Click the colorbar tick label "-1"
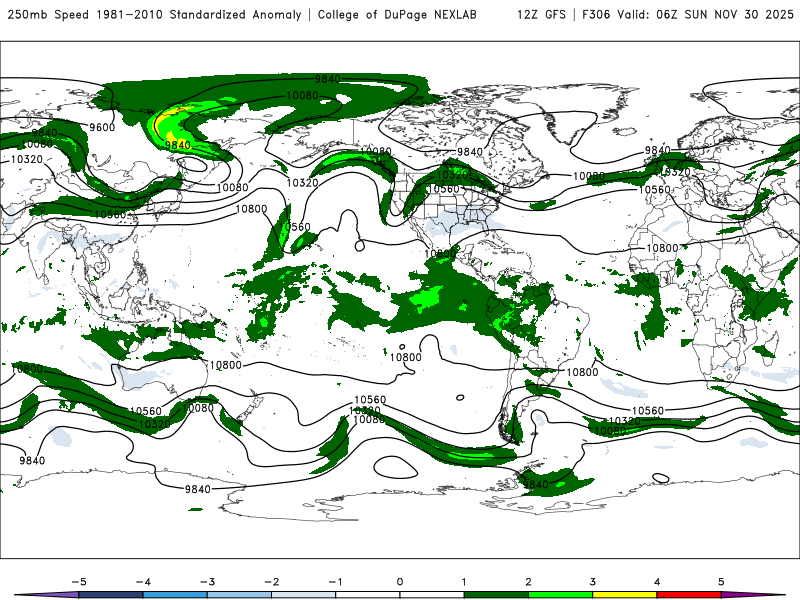800x600 pixels. coord(335,582)
